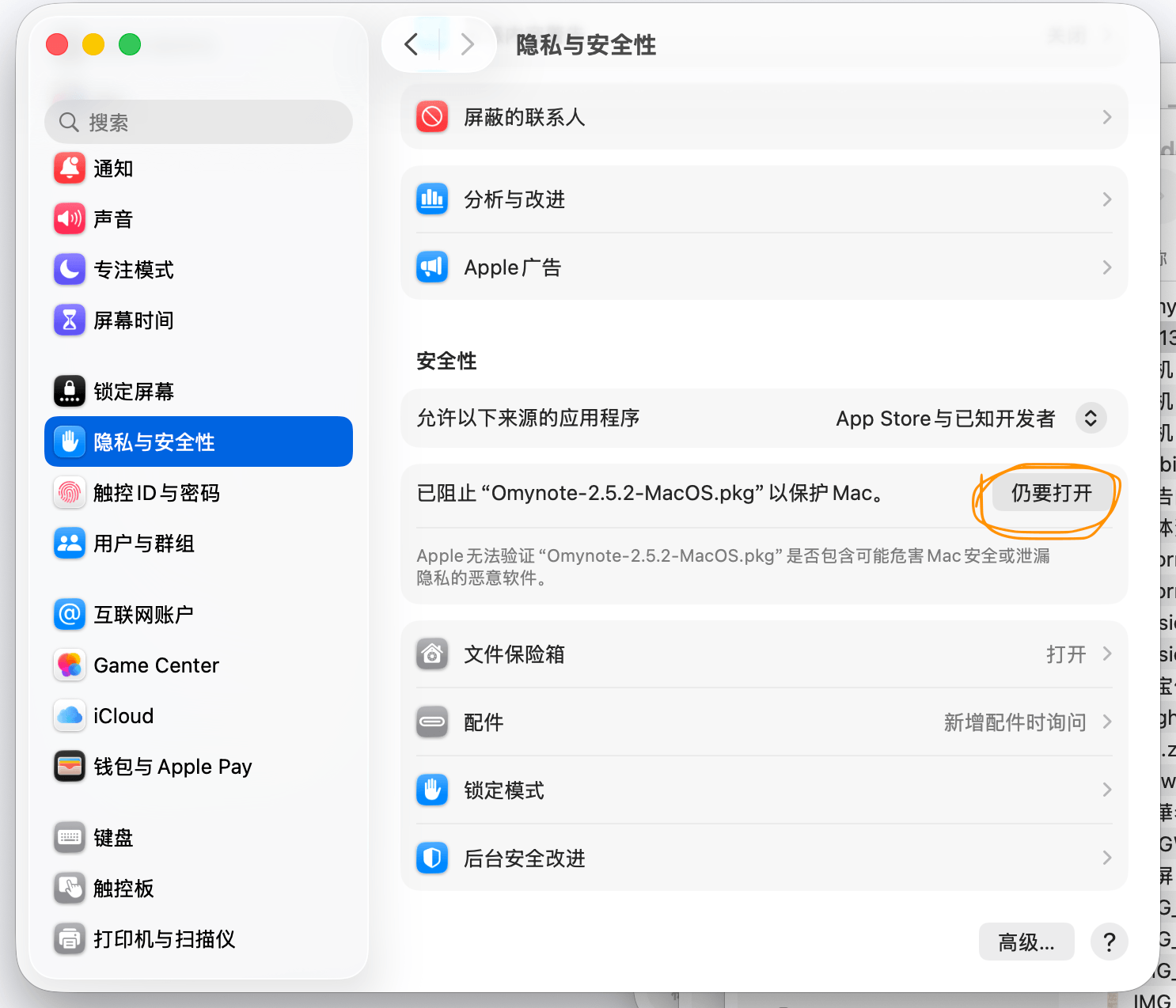1176x1008 pixels.
Task: Click the 后台安全改进 row label
Action: point(525,858)
